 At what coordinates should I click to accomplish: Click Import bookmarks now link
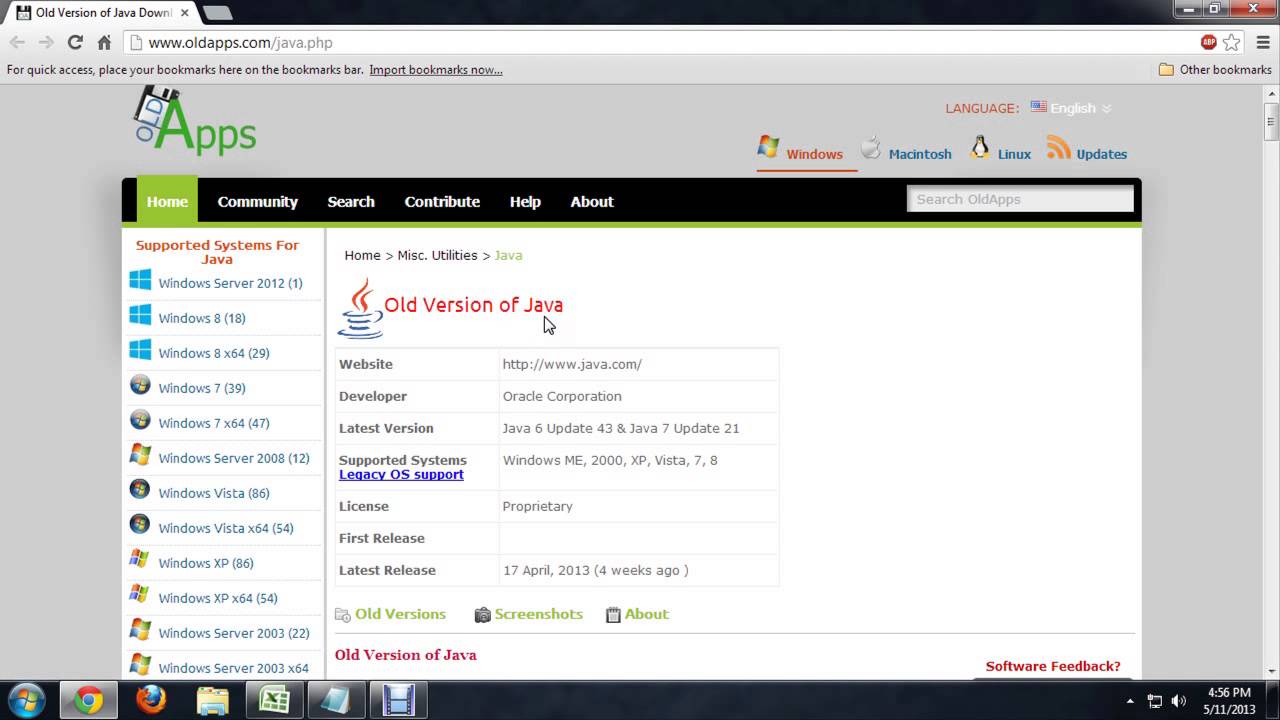pos(436,70)
